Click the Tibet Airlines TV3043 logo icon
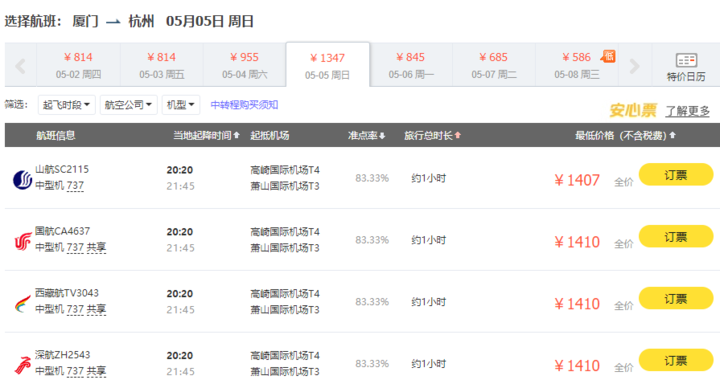 coord(22,304)
